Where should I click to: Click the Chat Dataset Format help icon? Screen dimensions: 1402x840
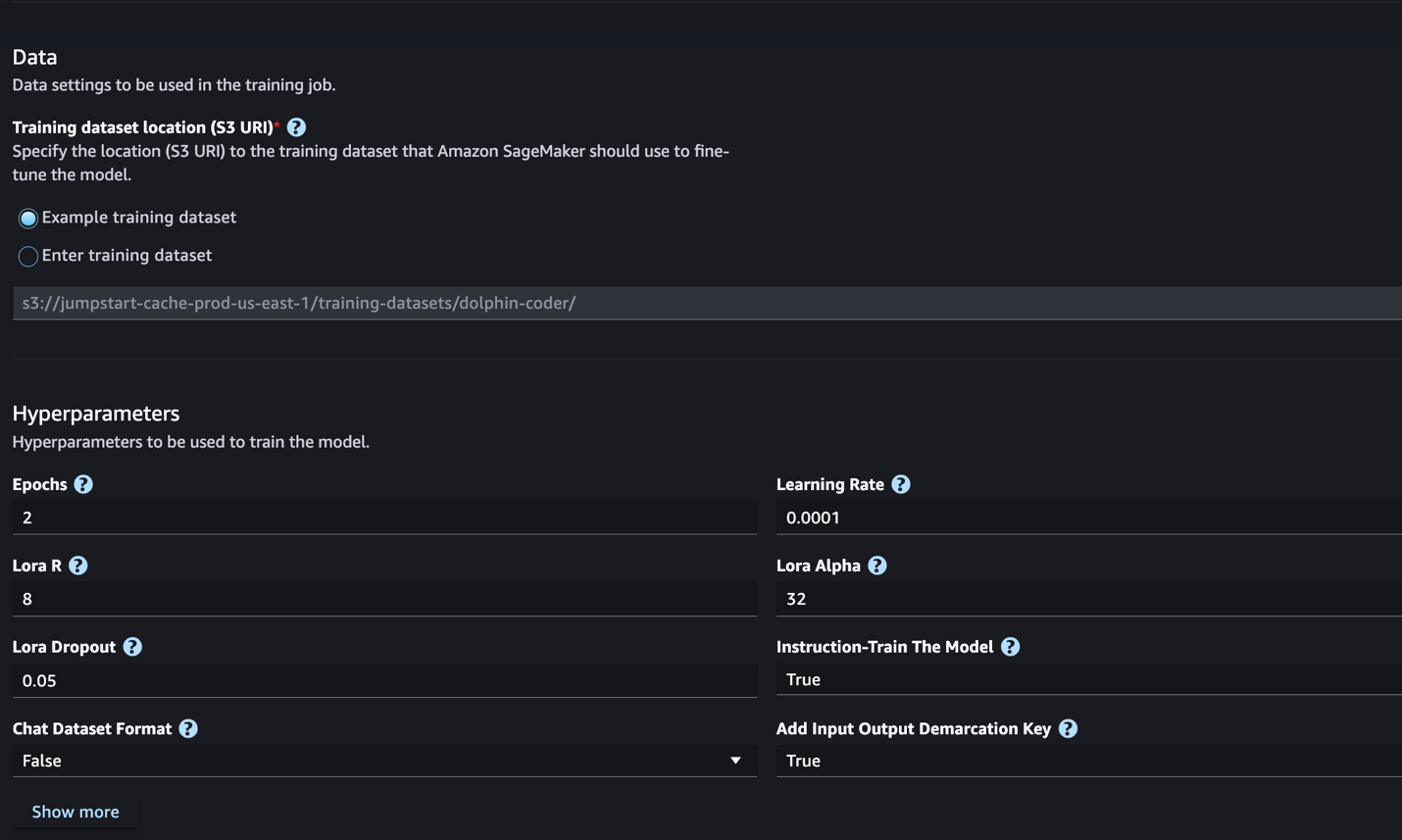188,728
